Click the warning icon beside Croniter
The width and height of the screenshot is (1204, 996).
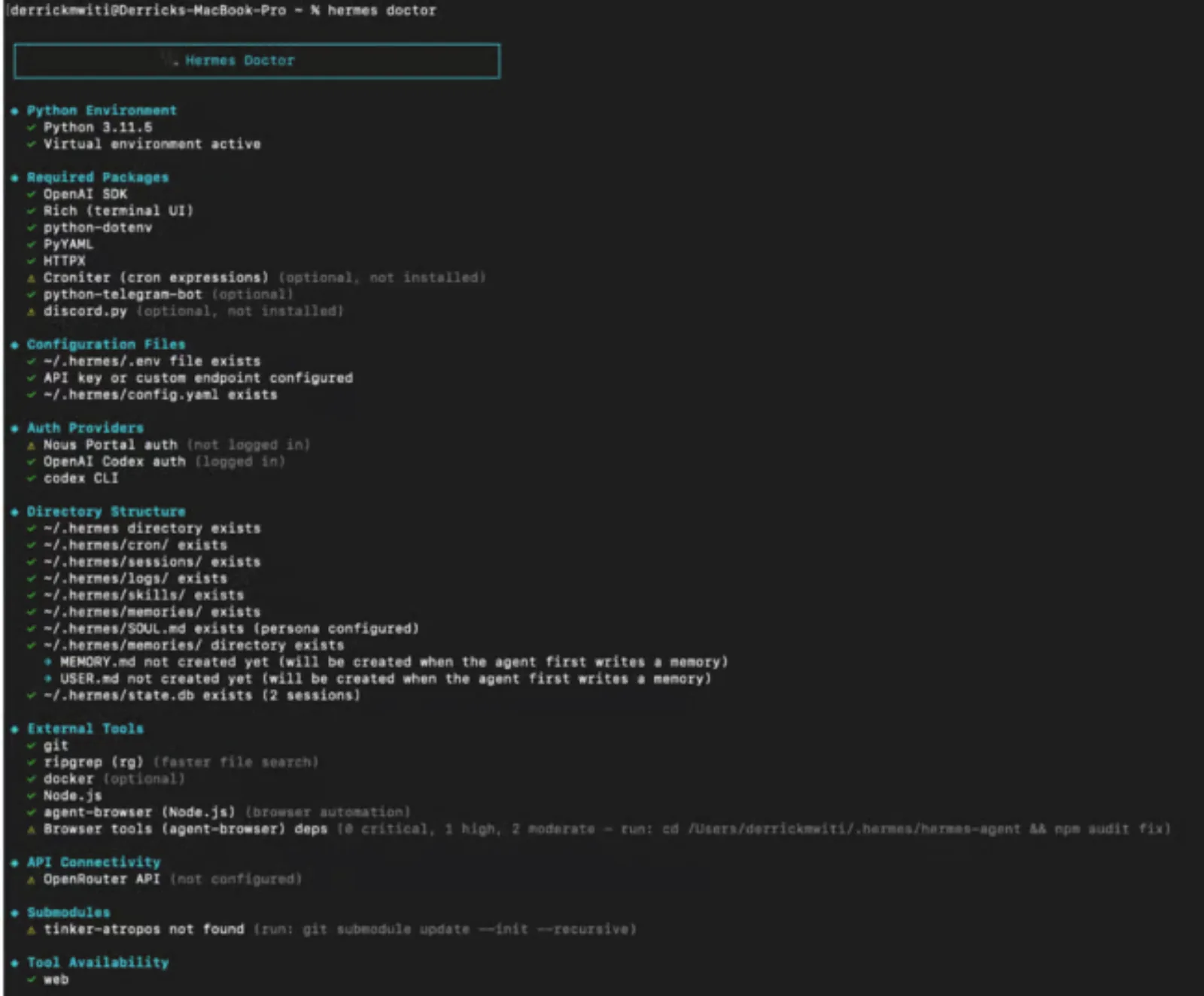31,278
